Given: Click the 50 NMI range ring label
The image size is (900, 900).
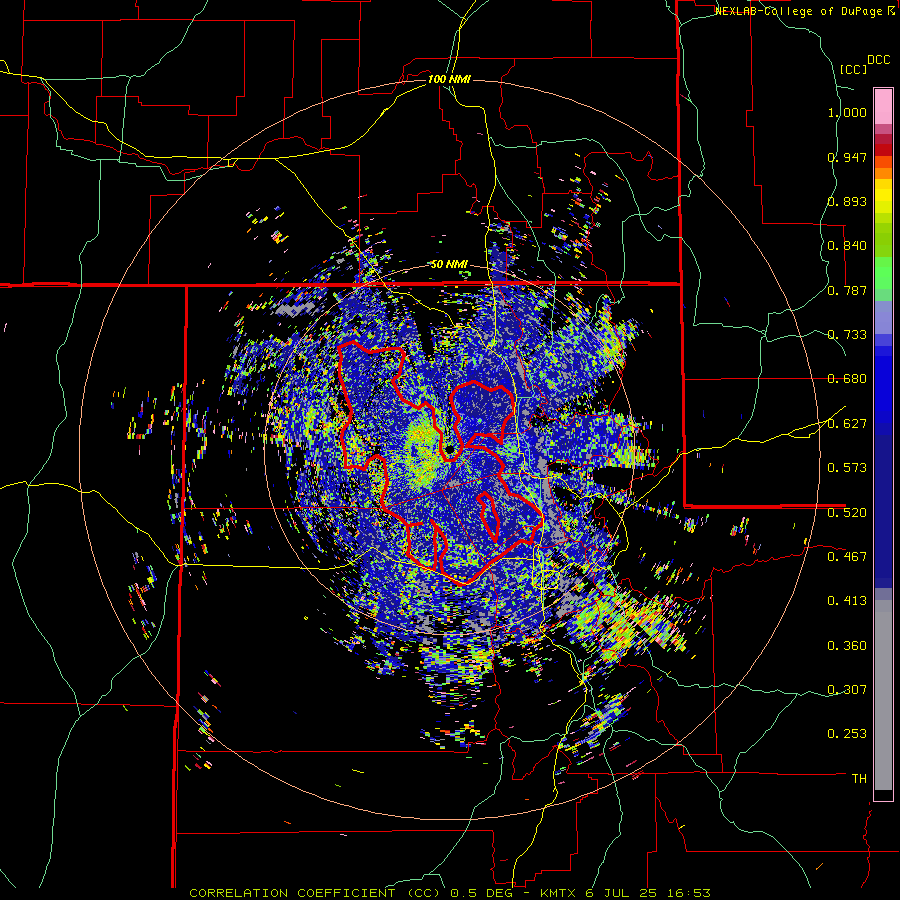Looking at the screenshot, I should pos(449,265).
